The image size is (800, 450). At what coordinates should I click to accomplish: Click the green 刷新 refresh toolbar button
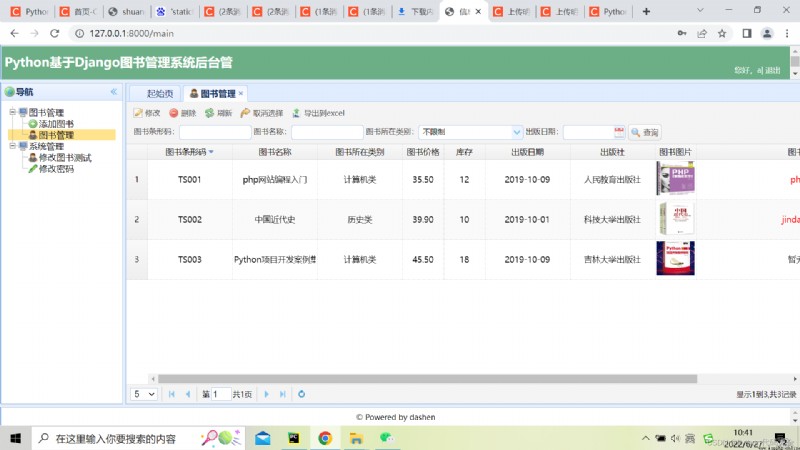(x=218, y=113)
